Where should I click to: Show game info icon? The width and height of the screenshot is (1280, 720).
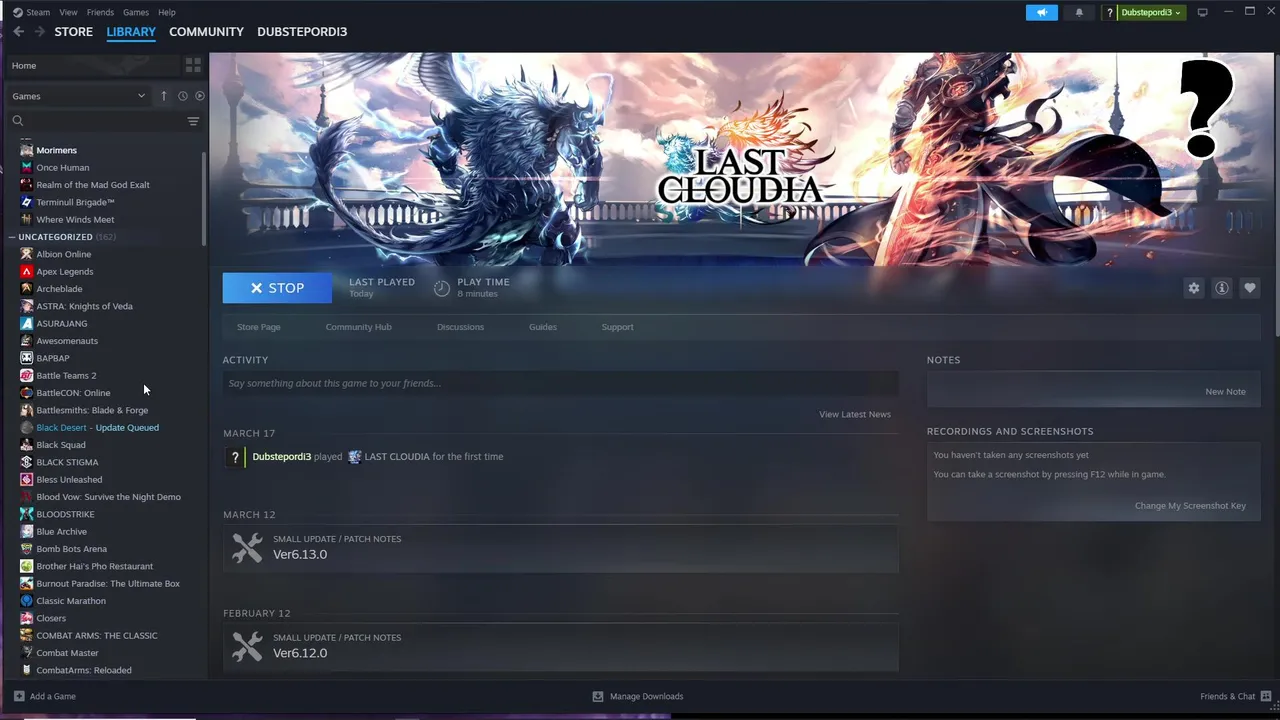point(1221,288)
